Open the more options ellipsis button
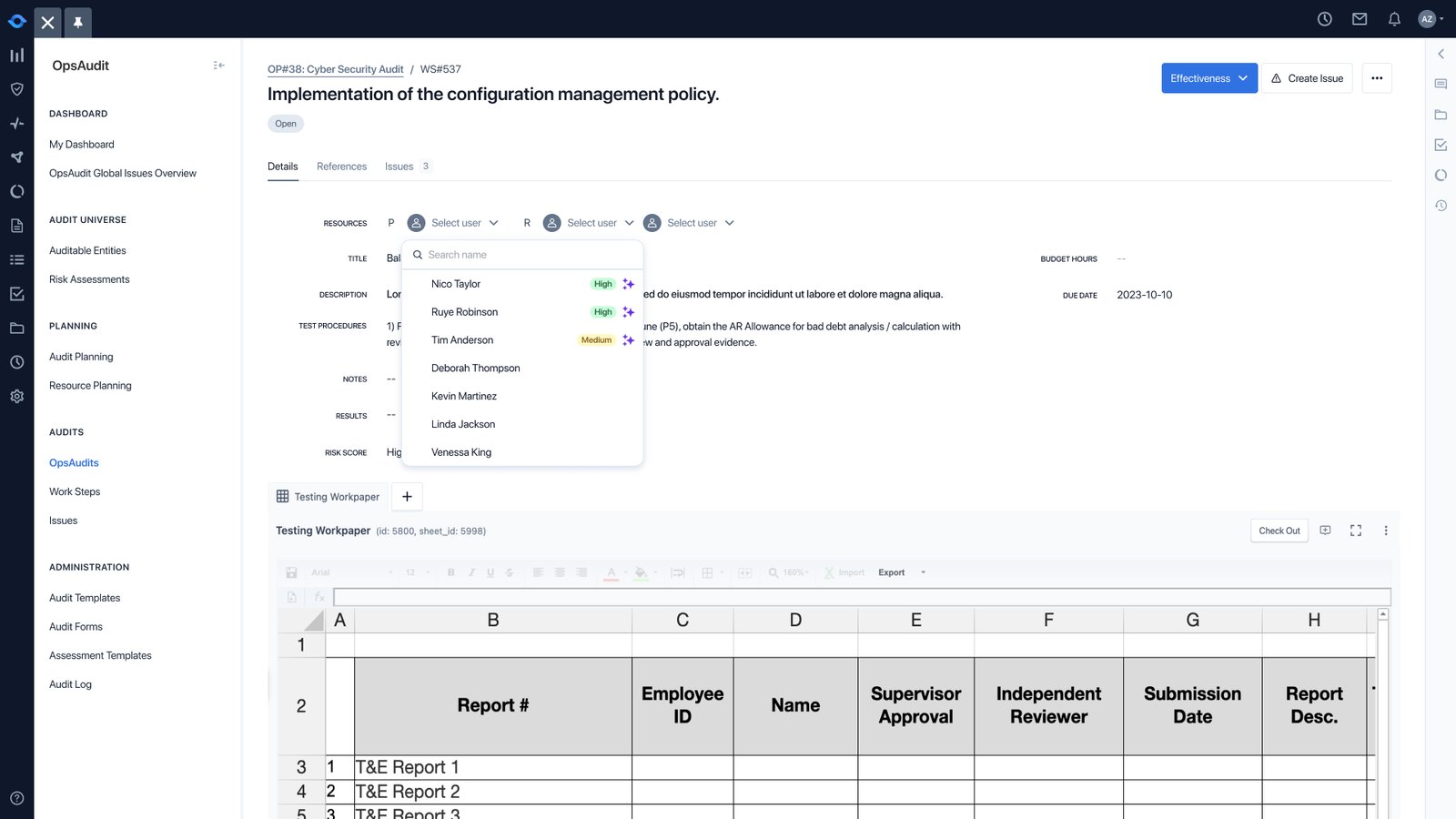The width and height of the screenshot is (1456, 819). pos(1377,78)
